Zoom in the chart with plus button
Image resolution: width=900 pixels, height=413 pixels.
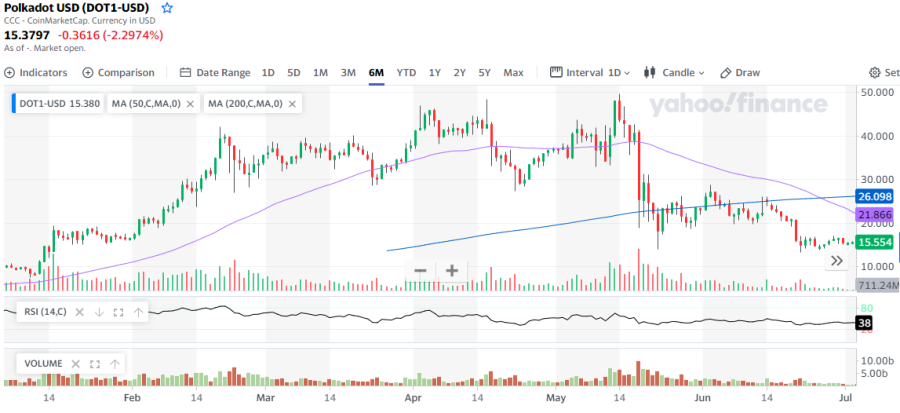(452, 271)
